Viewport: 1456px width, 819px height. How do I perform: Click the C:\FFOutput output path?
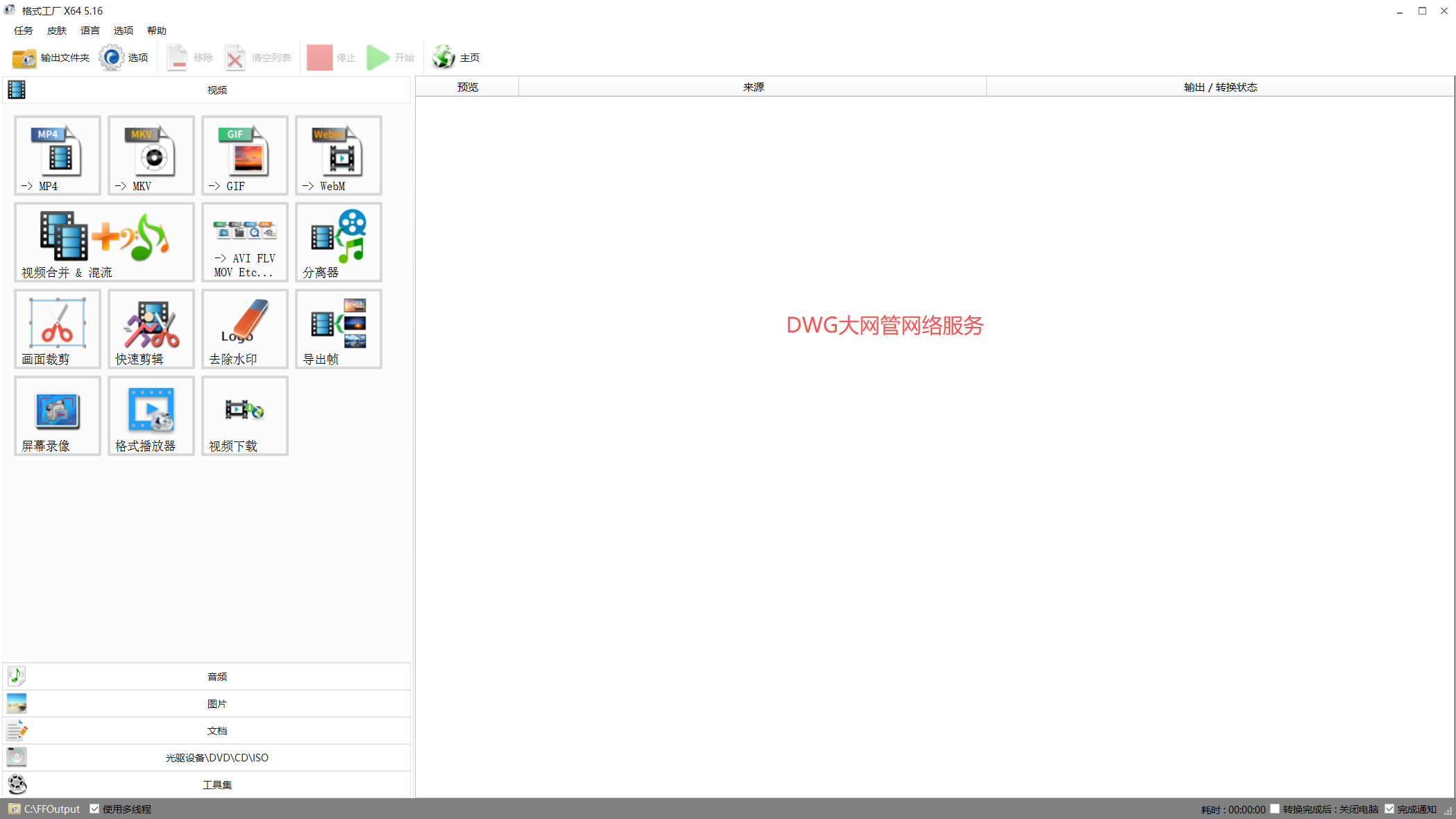coord(51,809)
